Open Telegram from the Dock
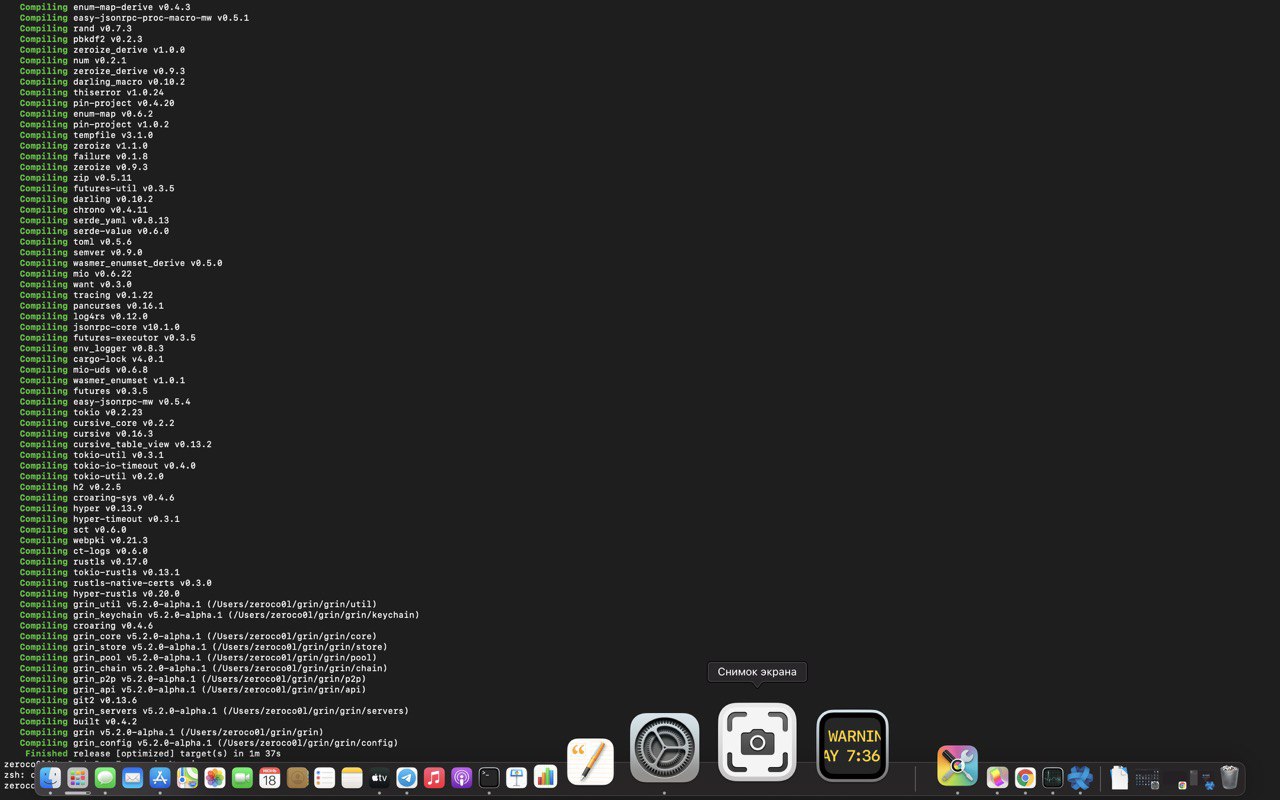Image resolution: width=1280 pixels, height=800 pixels. tap(407, 777)
